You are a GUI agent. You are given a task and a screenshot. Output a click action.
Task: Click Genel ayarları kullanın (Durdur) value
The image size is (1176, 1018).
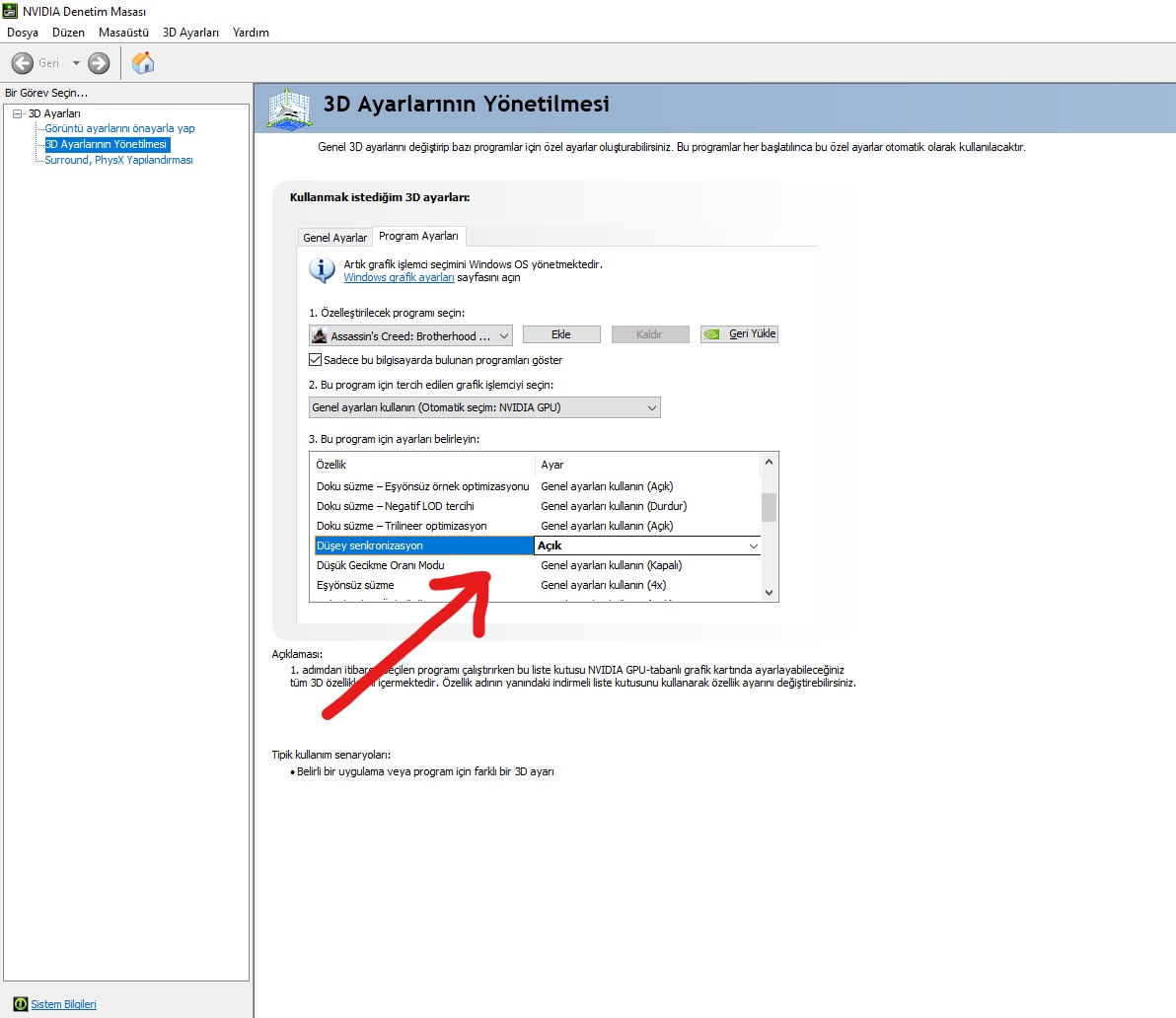point(614,506)
